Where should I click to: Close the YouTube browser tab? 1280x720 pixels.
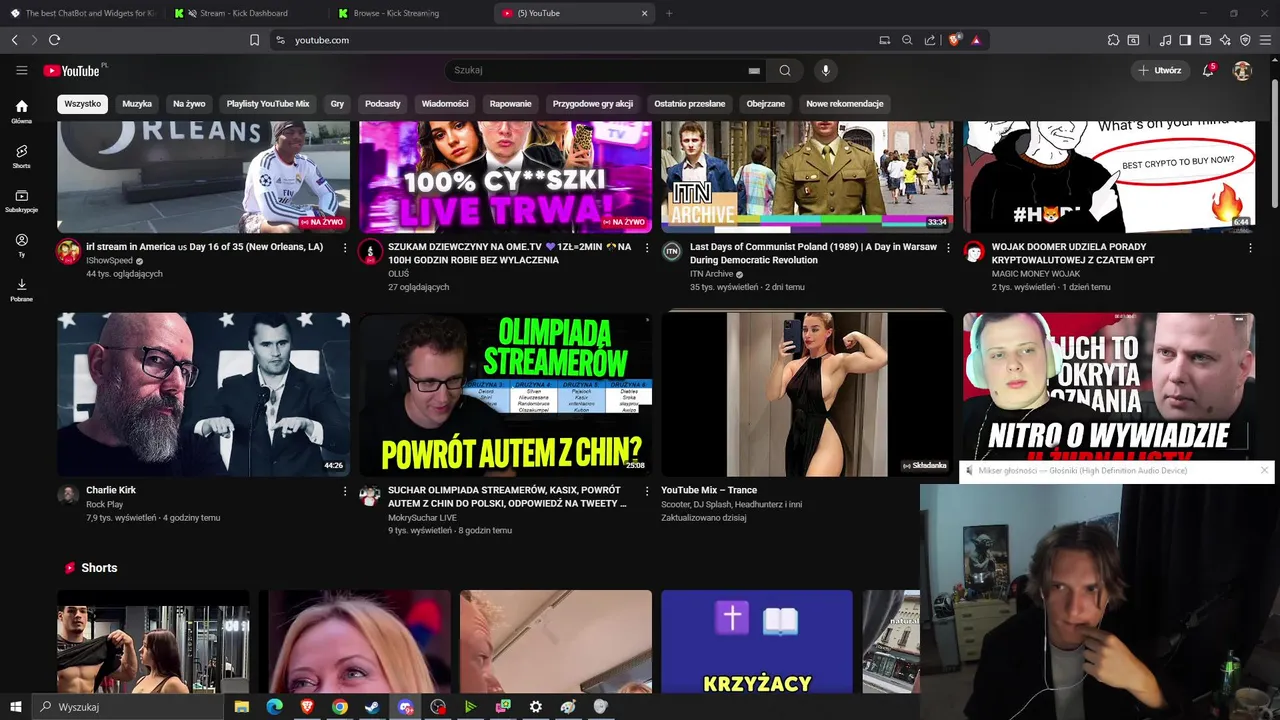point(644,13)
